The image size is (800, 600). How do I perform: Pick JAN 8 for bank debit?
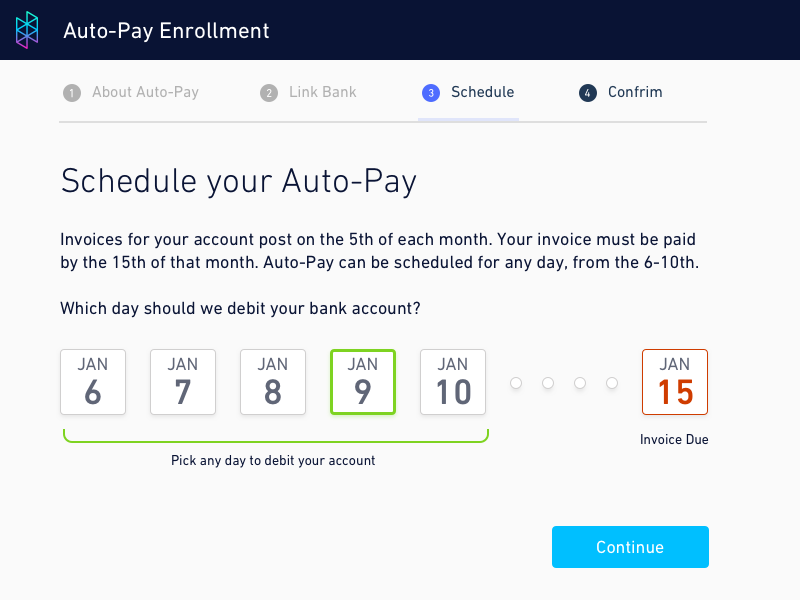(273, 382)
